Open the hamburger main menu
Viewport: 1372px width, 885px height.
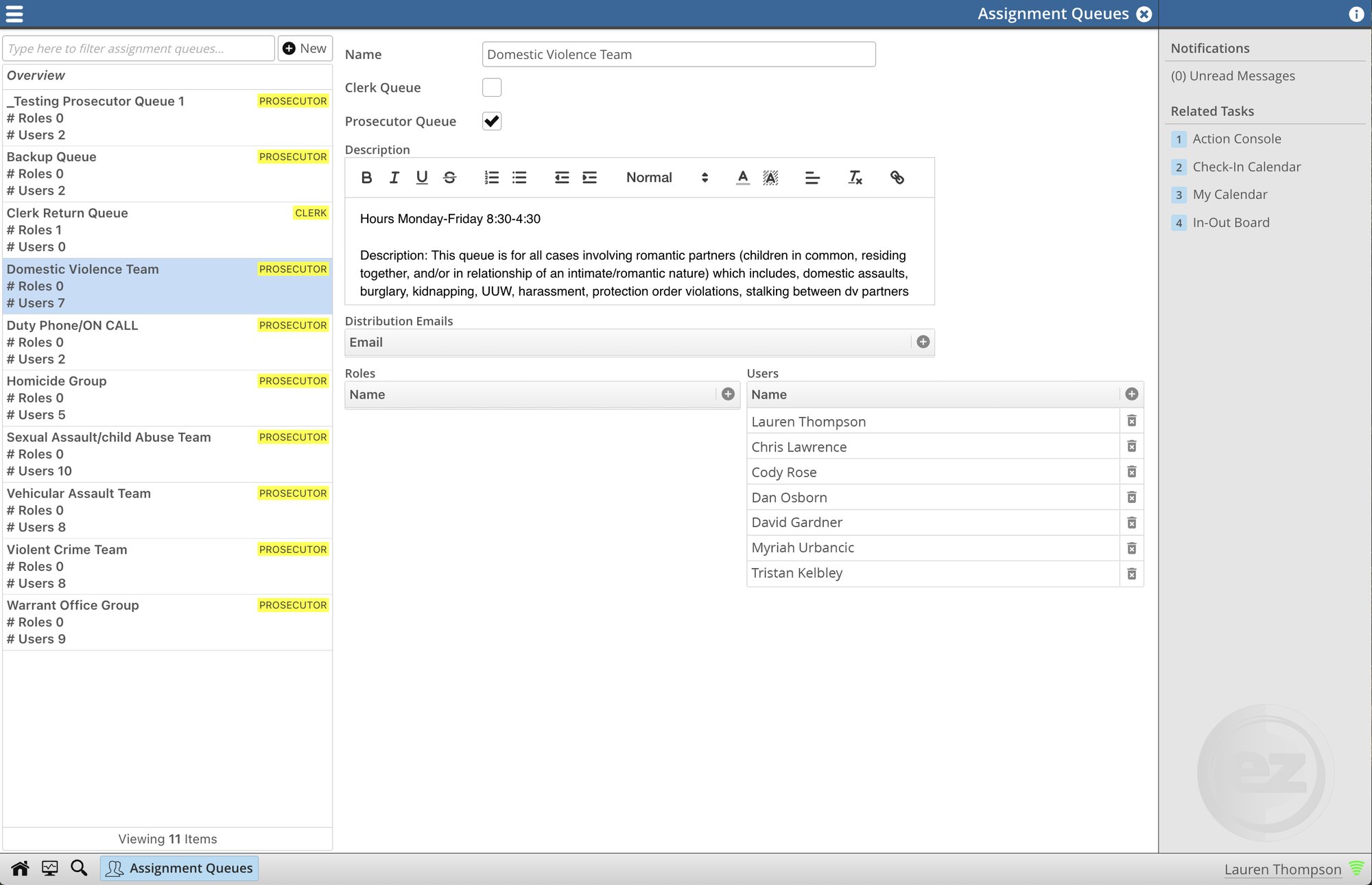pyautogui.click(x=14, y=14)
